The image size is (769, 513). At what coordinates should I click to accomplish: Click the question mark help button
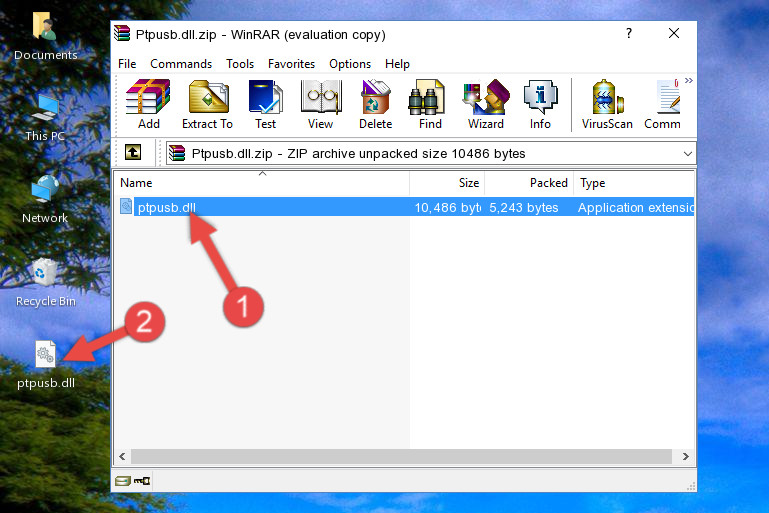coord(629,33)
